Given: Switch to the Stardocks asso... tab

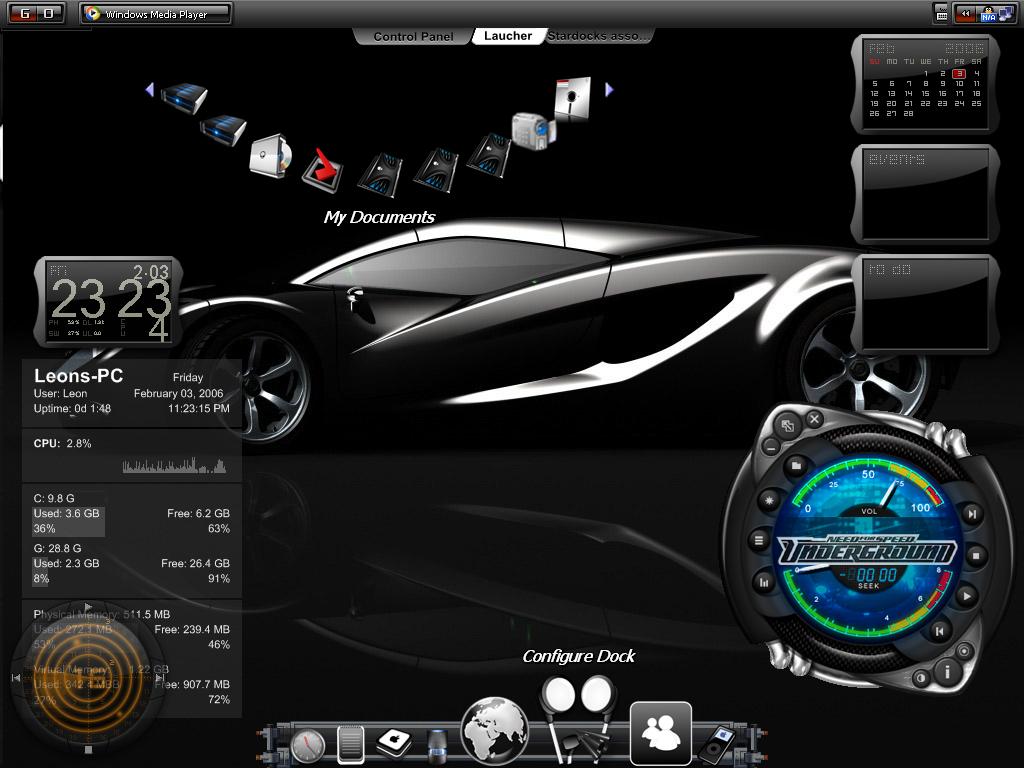Looking at the screenshot, I should 600,36.
